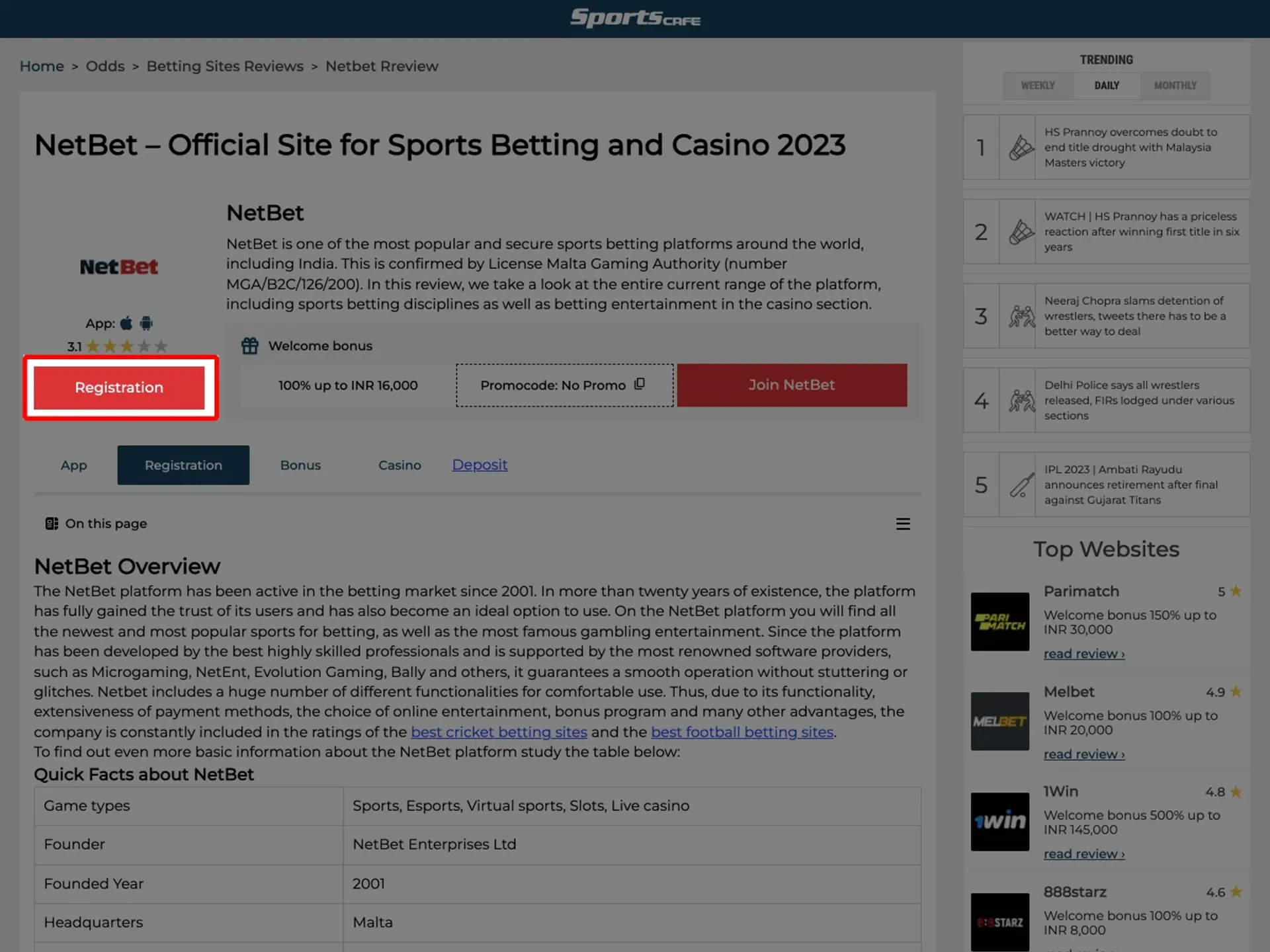Click the Parimatch site name
The image size is (1270, 952).
pyautogui.click(x=1081, y=591)
